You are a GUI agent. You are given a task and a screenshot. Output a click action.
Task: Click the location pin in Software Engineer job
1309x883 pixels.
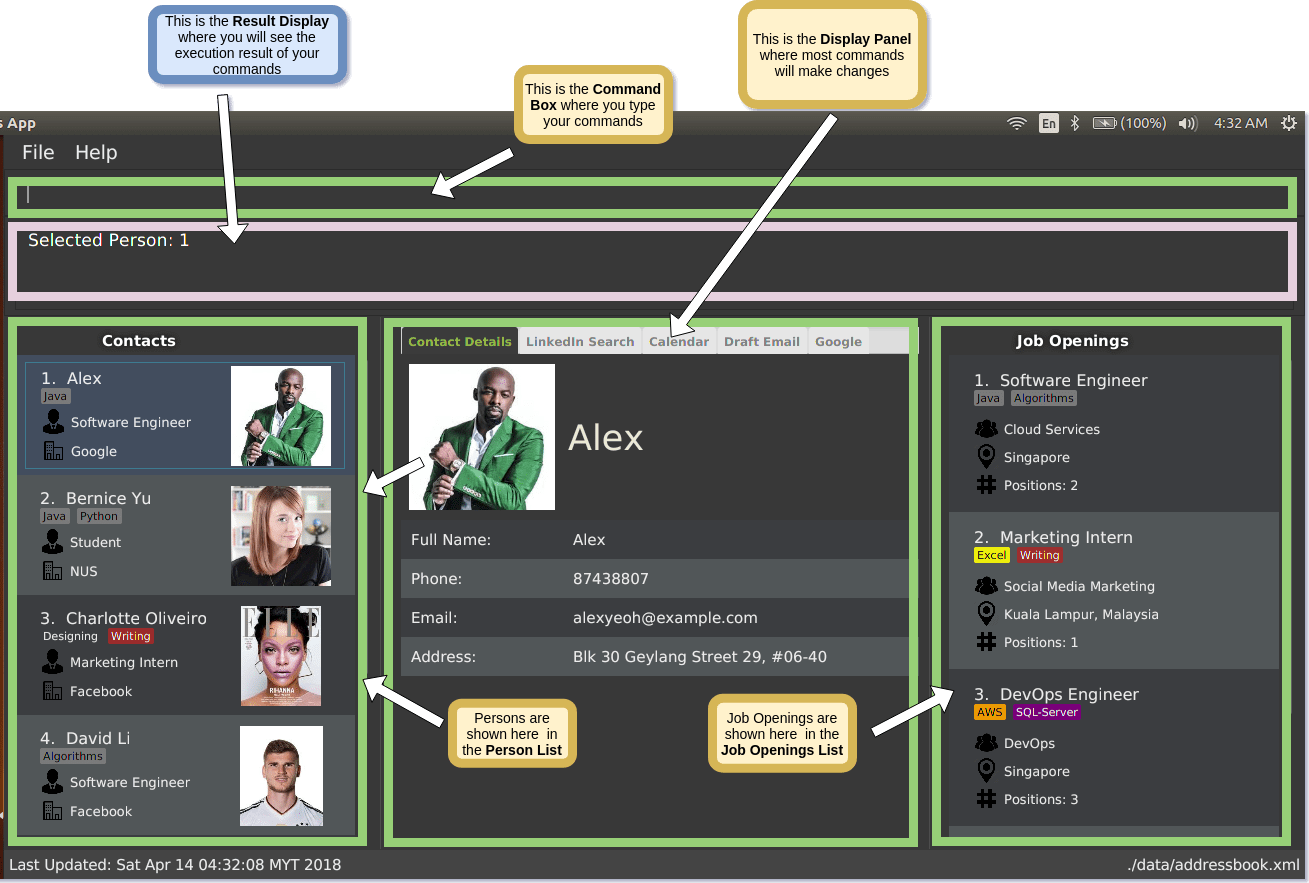986,457
